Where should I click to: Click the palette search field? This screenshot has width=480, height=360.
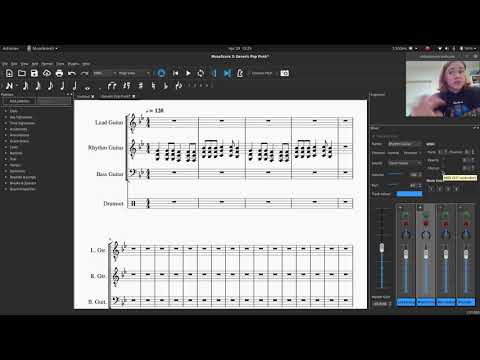[53, 101]
